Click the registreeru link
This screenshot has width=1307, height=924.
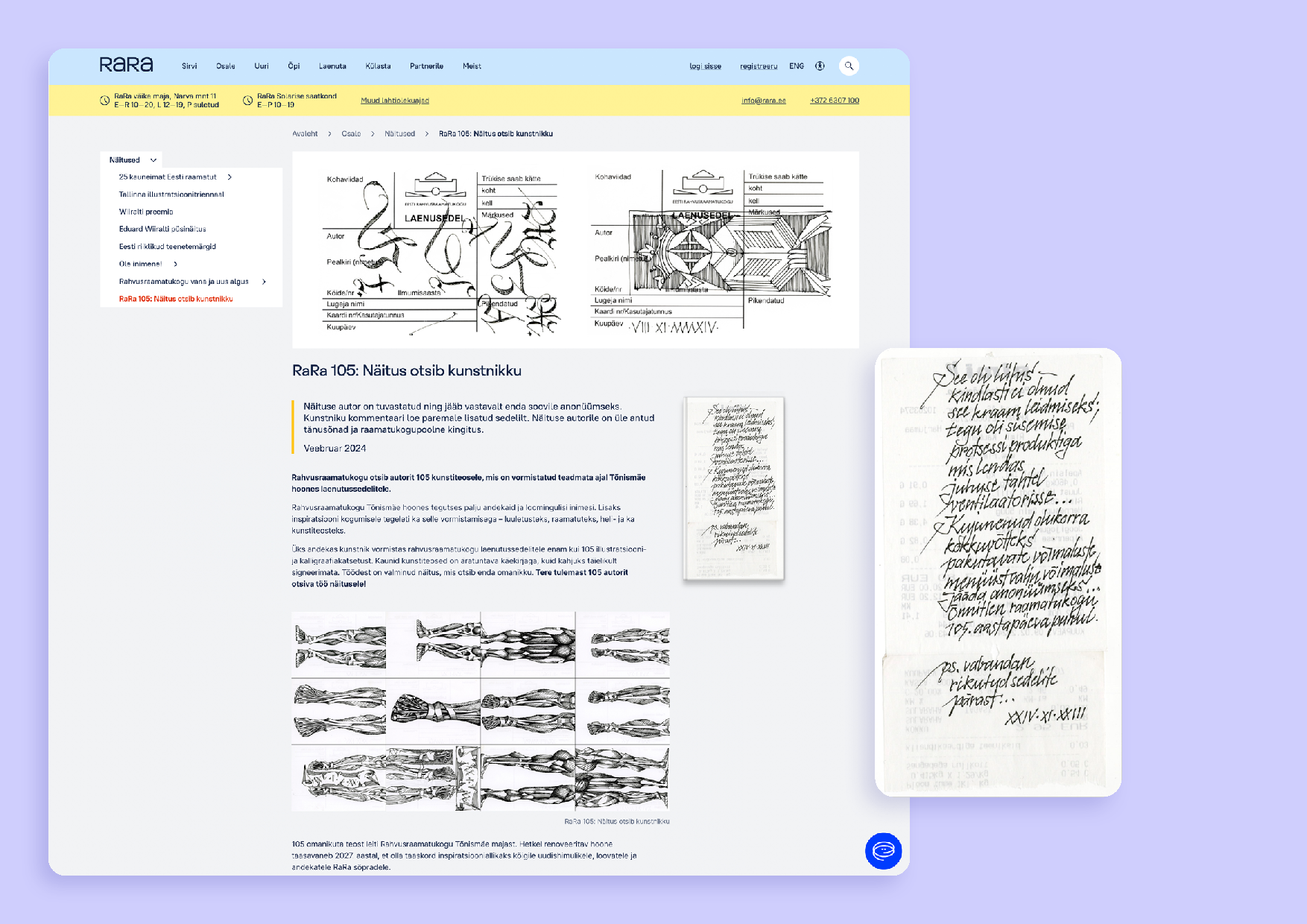coord(759,66)
